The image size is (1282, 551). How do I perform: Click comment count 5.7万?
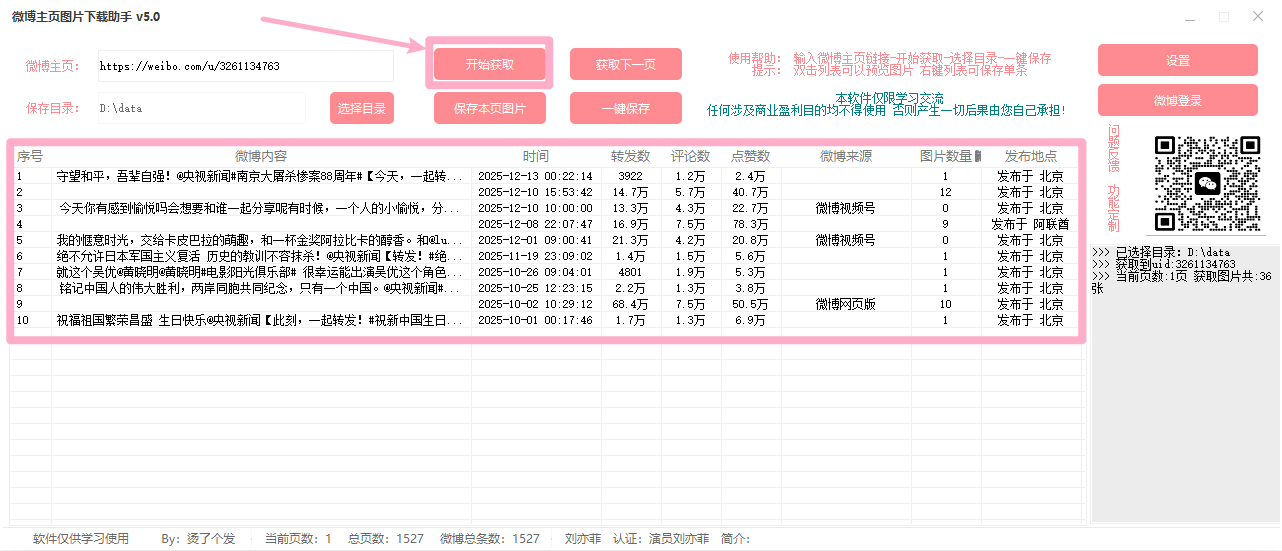691,192
